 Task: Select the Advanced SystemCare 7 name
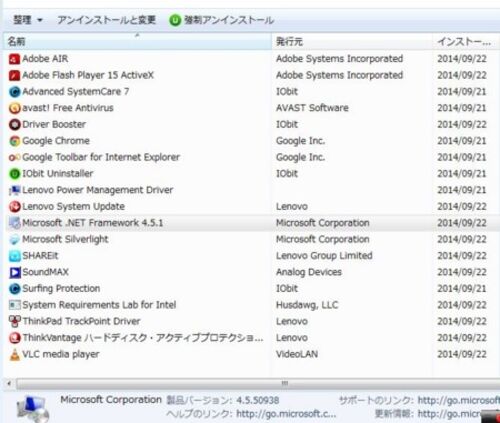click(76, 92)
